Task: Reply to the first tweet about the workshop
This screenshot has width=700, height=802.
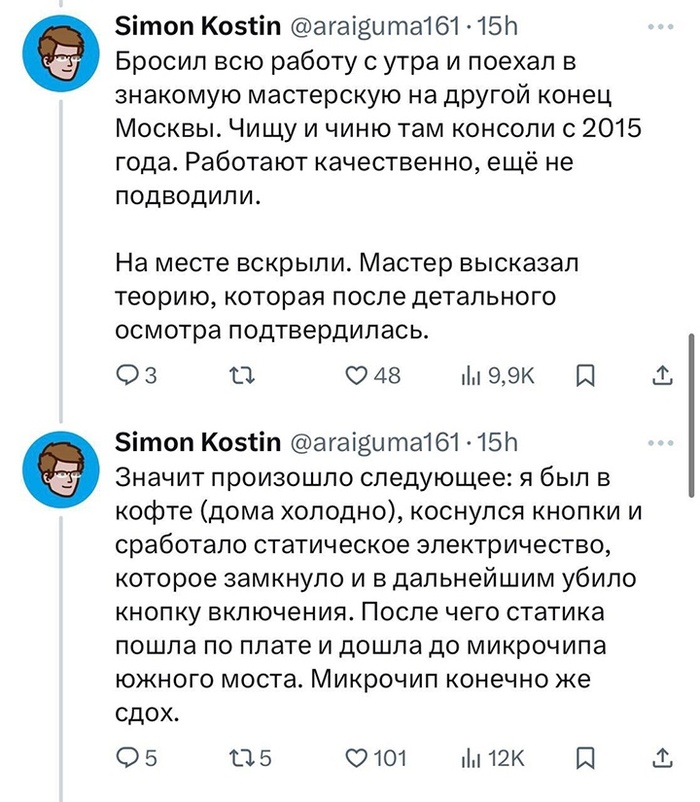Action: [130, 375]
